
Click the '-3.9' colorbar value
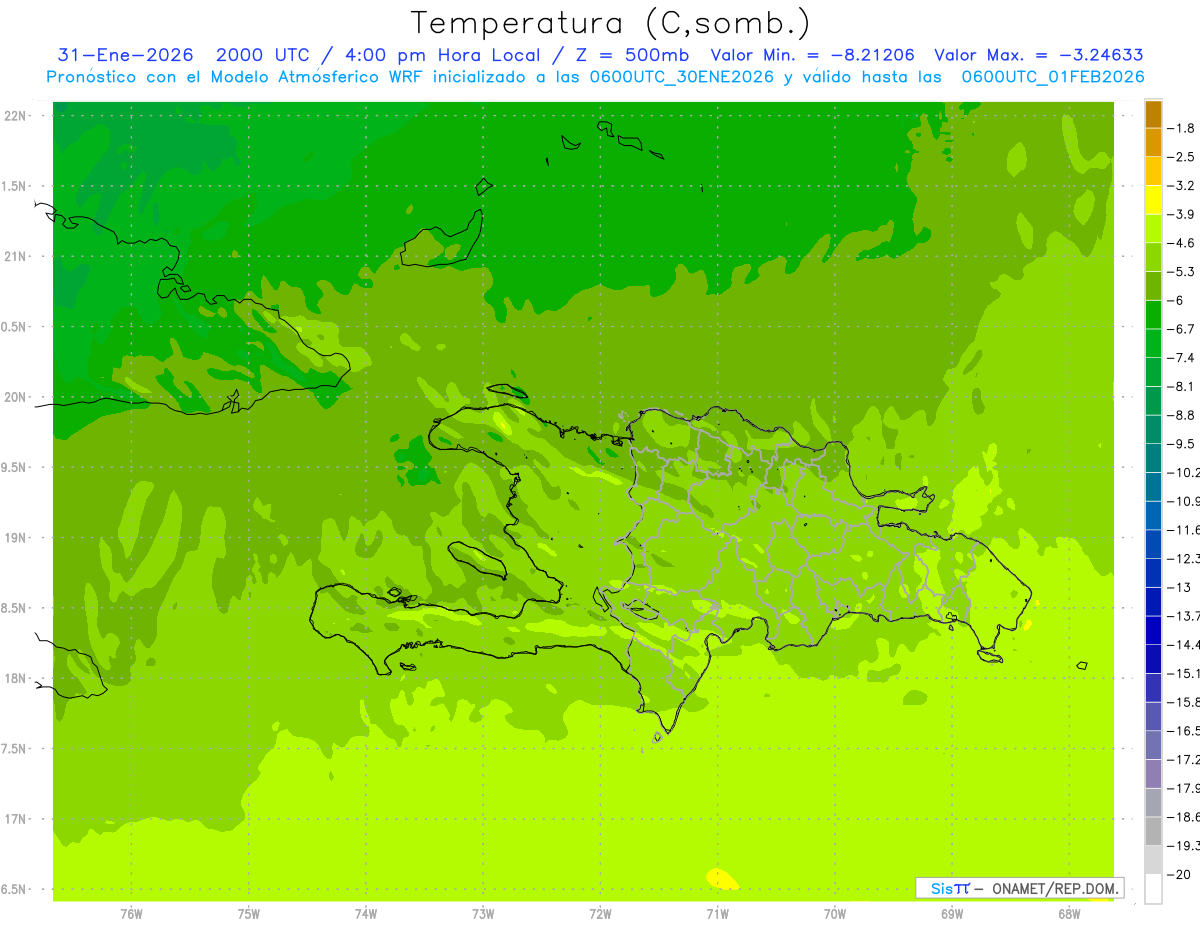(x=1181, y=214)
